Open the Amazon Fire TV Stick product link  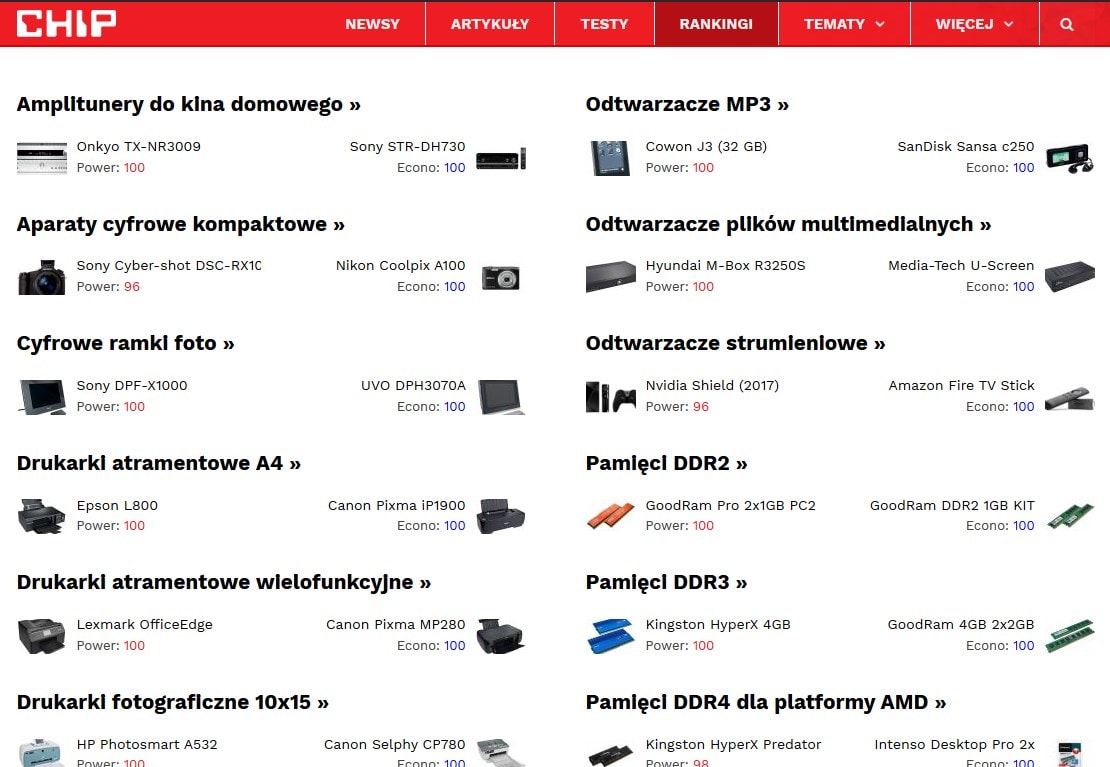click(961, 385)
